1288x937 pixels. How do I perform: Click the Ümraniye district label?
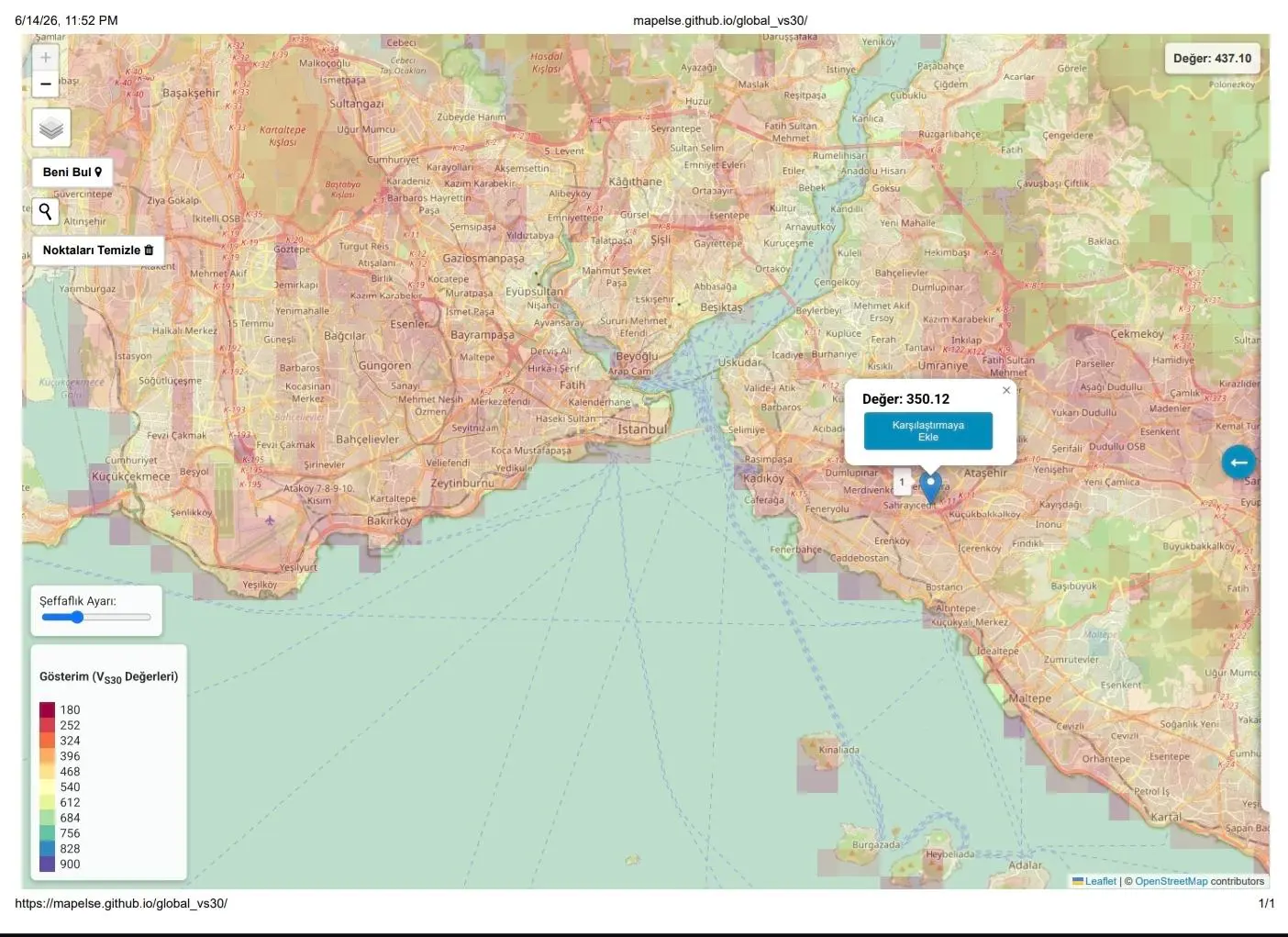coord(943,365)
